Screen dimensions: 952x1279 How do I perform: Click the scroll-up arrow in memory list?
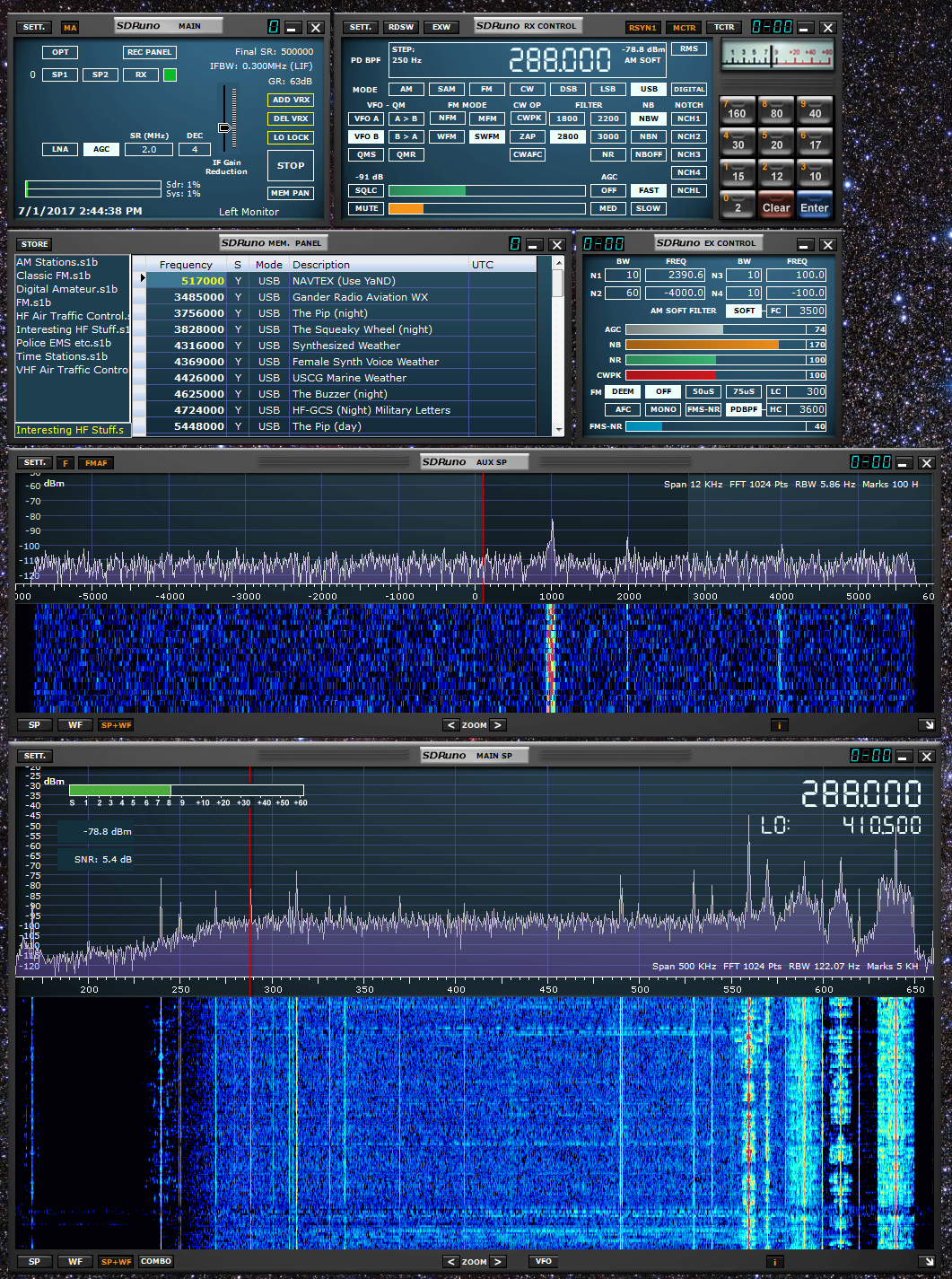coord(557,263)
